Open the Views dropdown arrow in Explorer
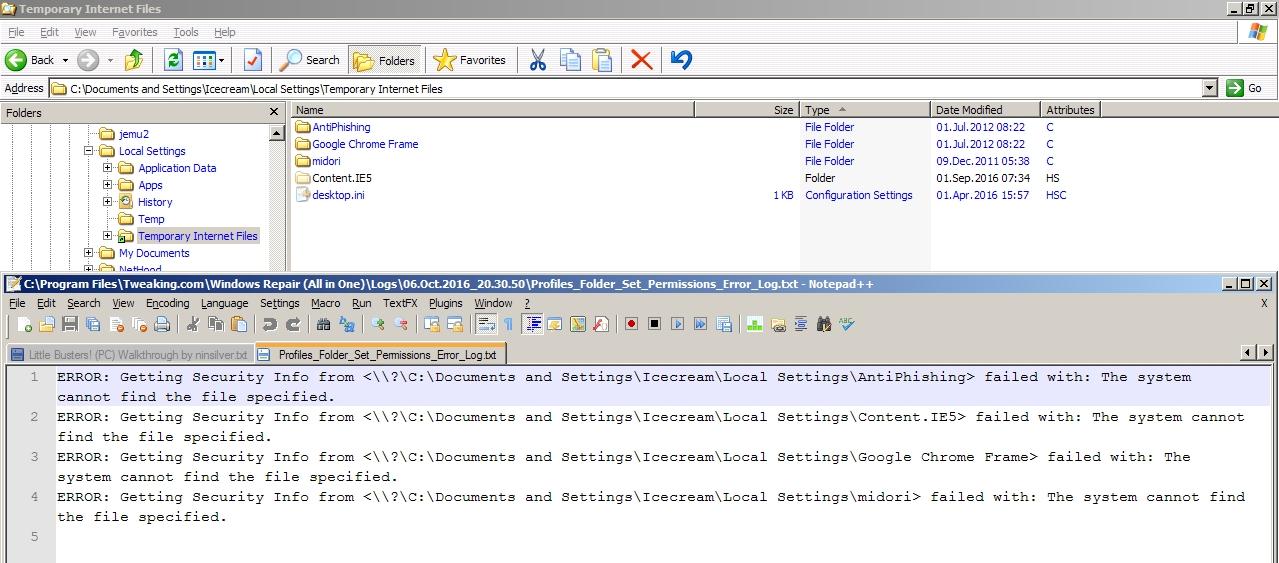 tap(222, 60)
